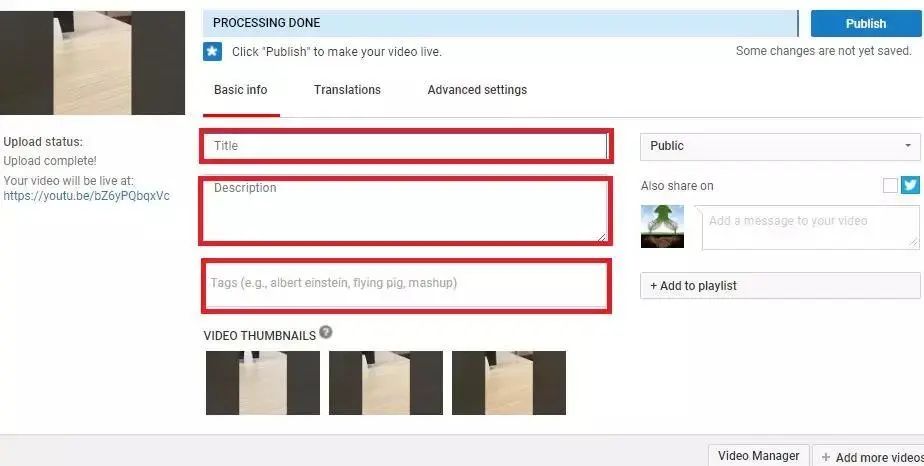Image resolution: width=924 pixels, height=466 pixels.
Task: Click the dropdown arrow in the privacy box
Action: pos(908,146)
